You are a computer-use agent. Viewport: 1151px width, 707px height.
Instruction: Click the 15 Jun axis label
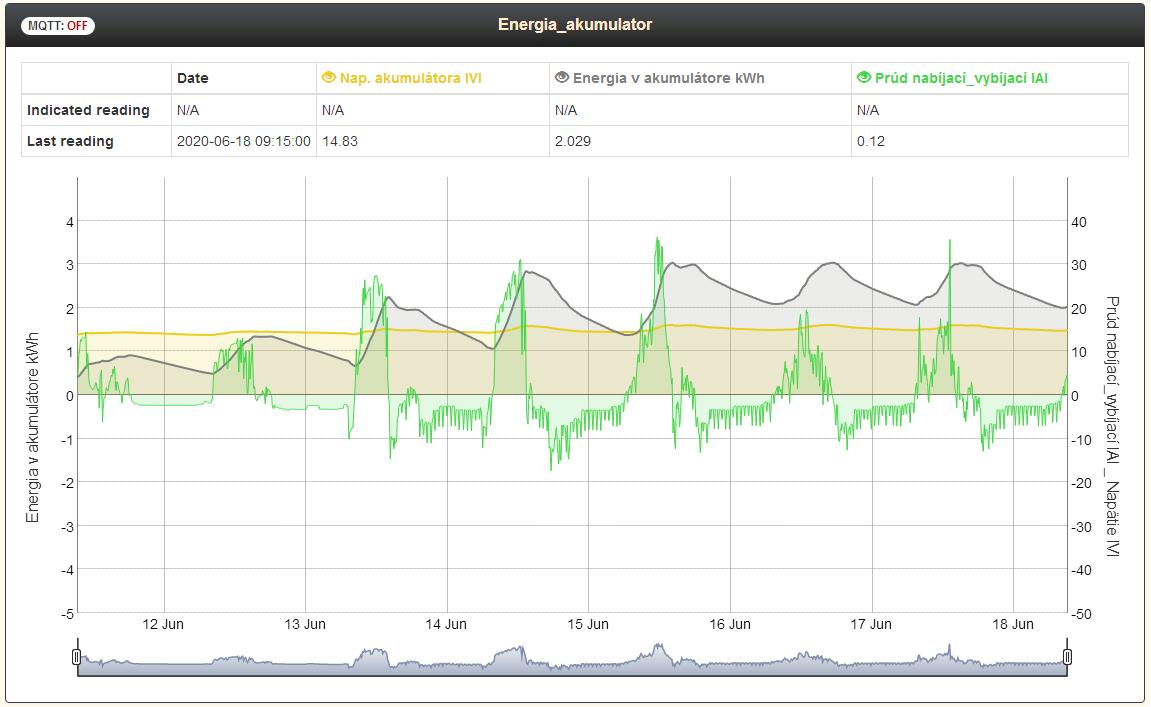[x=588, y=624]
